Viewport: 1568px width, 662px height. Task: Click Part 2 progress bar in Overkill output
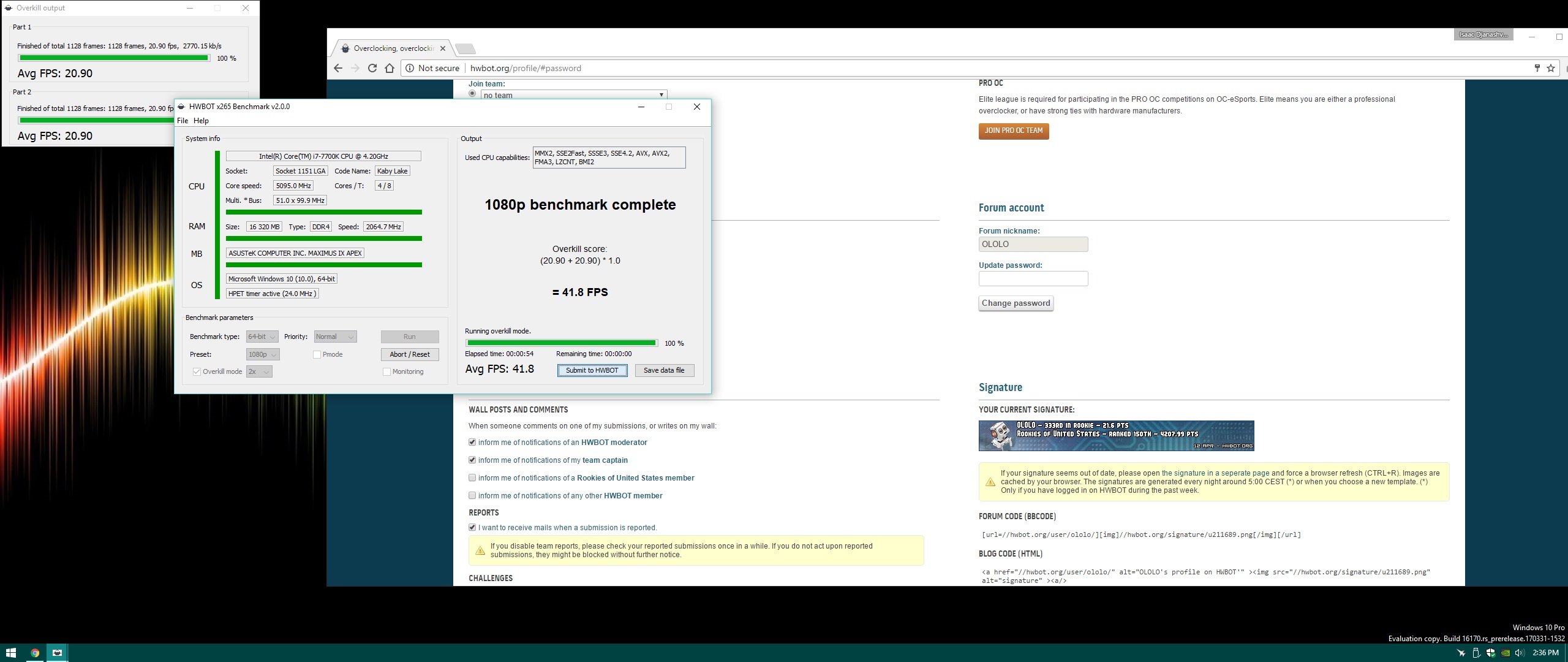[x=96, y=120]
